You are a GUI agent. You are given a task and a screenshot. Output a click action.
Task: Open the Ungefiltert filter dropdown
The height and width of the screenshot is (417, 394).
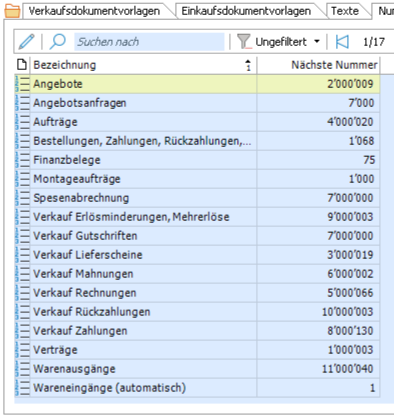tap(287, 42)
